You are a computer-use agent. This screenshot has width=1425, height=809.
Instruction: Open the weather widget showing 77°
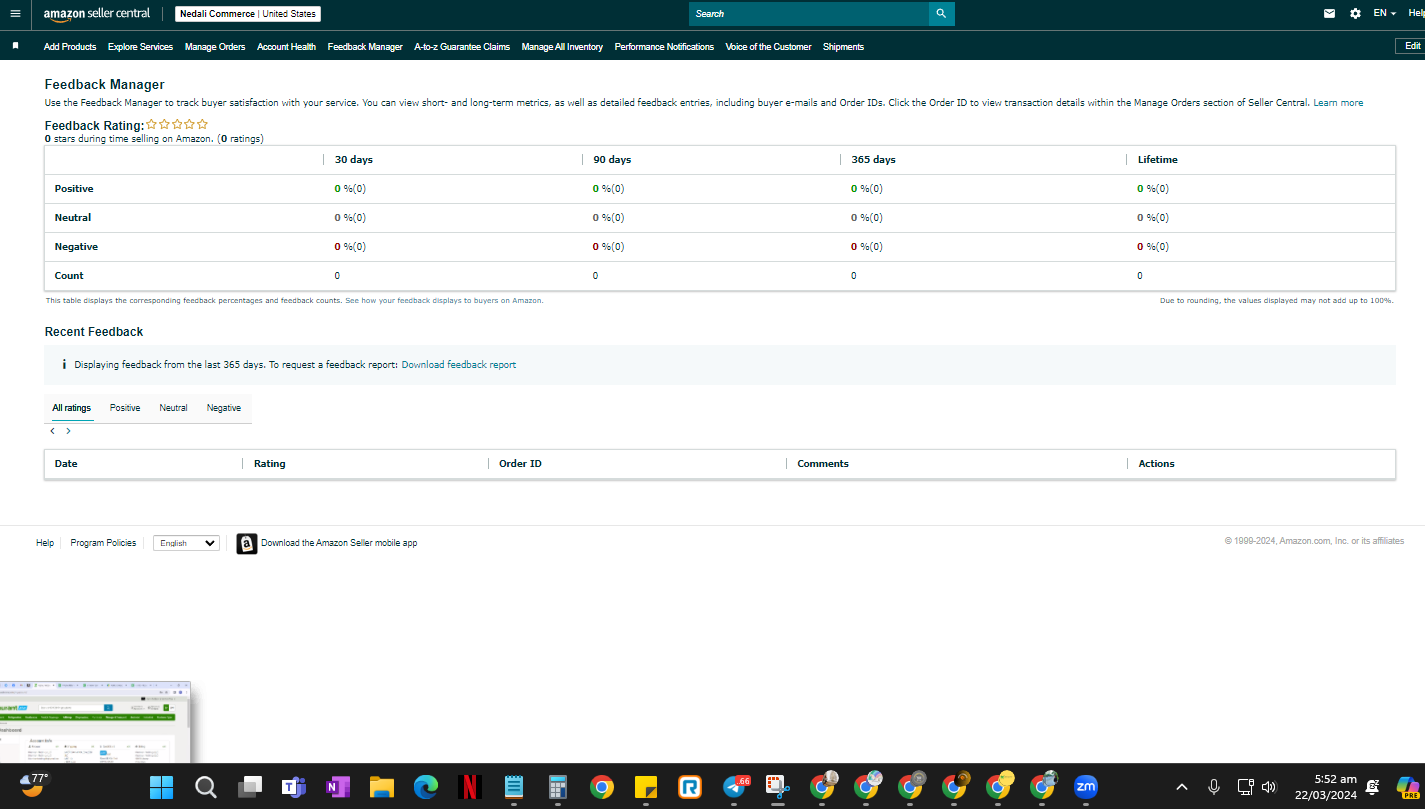tap(34, 785)
